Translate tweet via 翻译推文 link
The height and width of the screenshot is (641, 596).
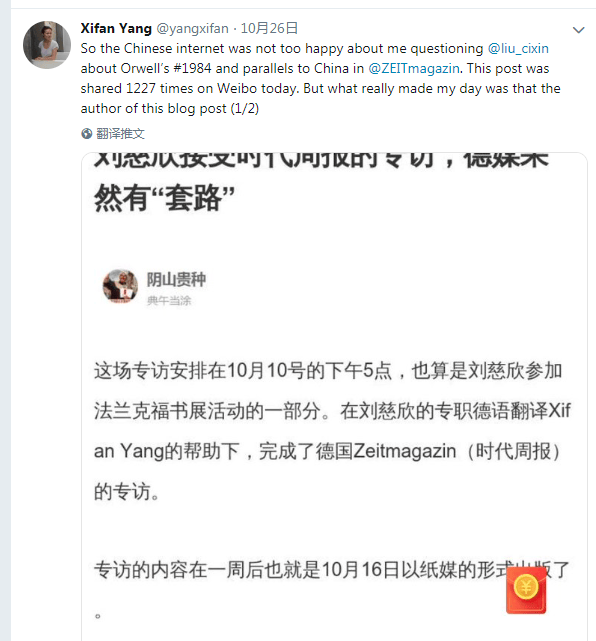point(120,134)
